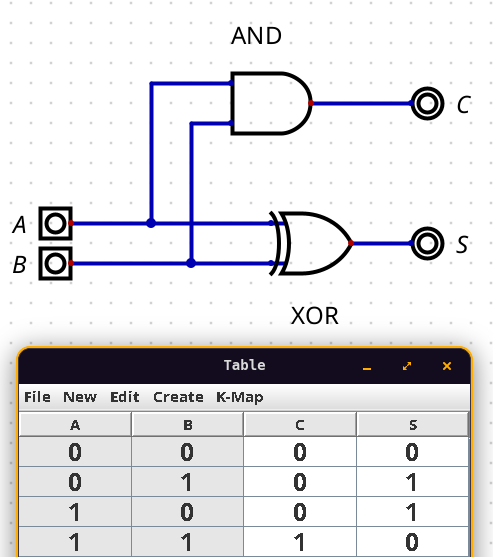Click the S column header

coord(413,424)
